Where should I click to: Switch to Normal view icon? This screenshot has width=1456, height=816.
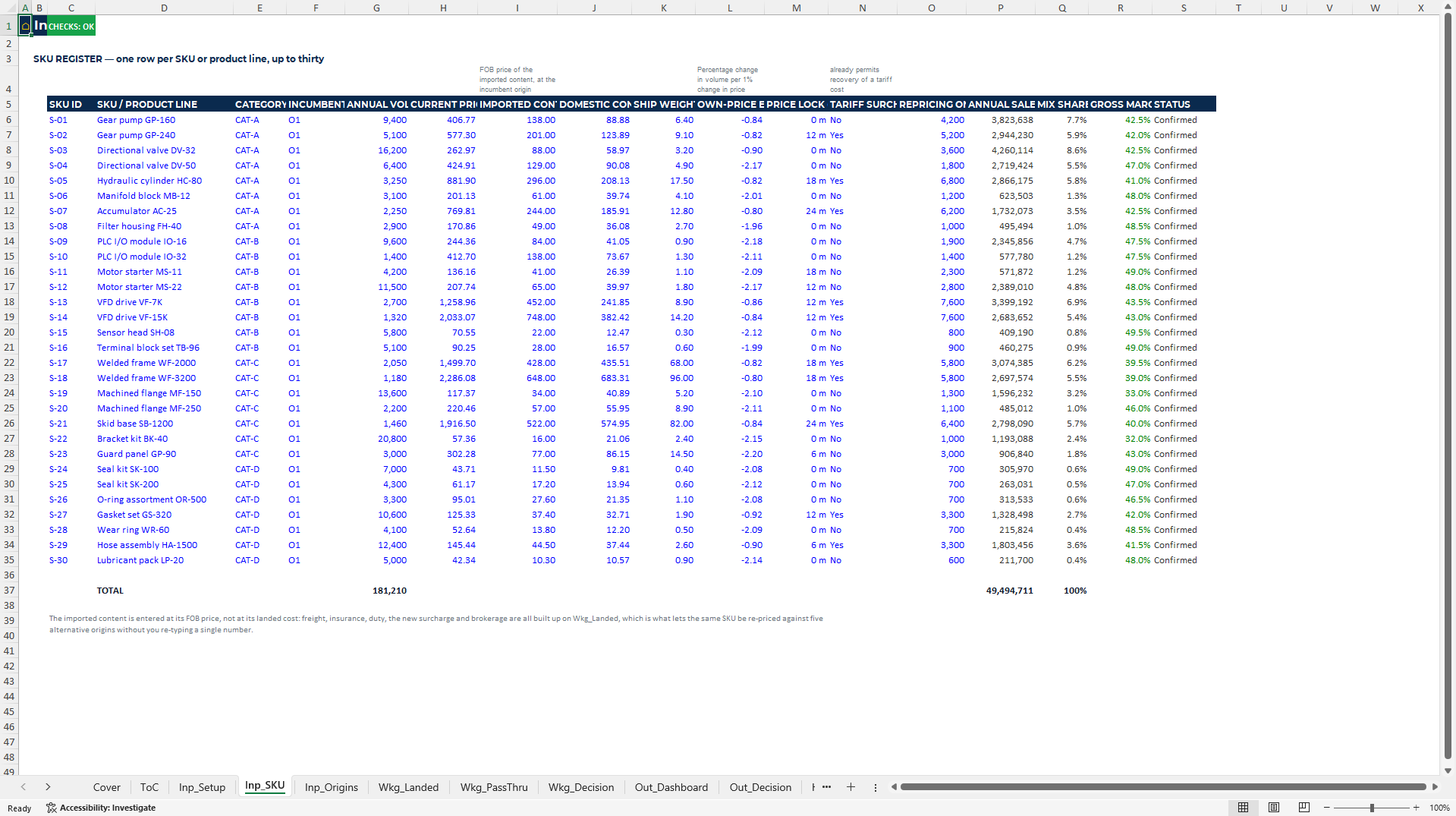[1243, 808]
